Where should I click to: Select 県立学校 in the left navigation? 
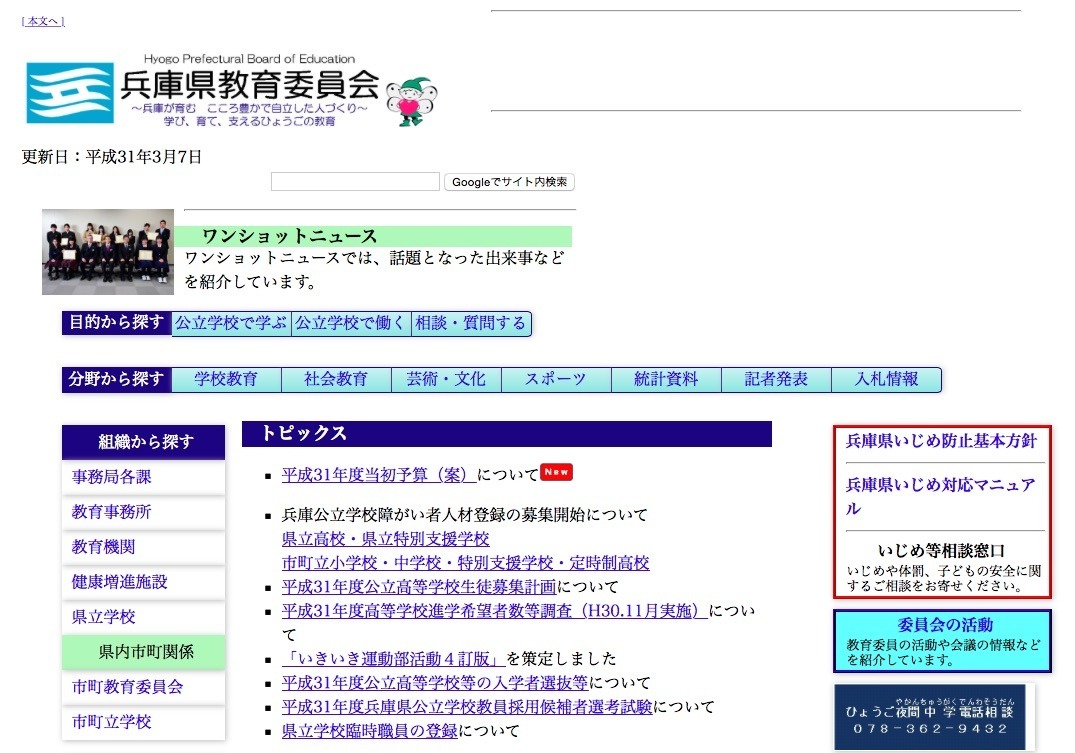[104, 617]
